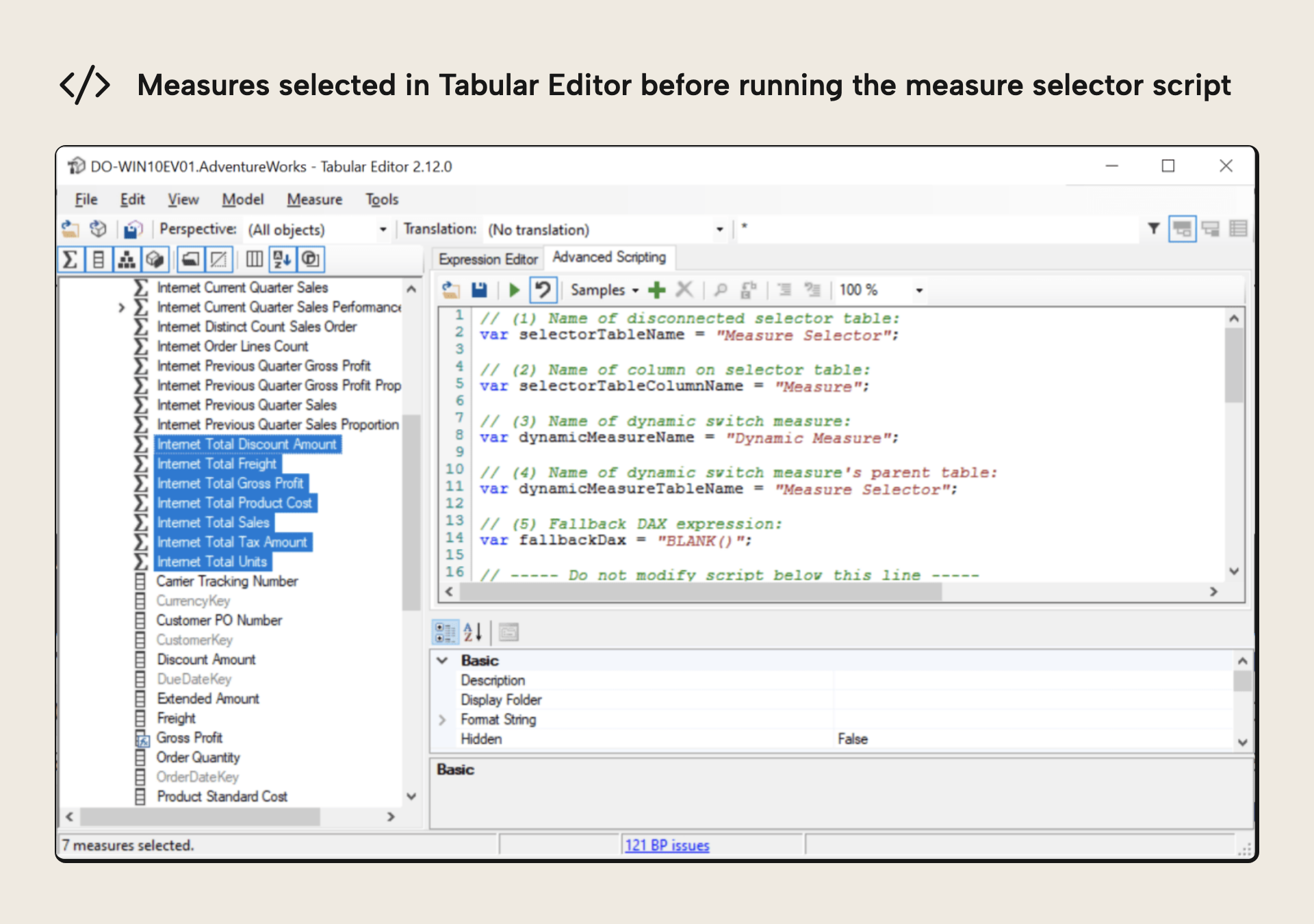This screenshot has height=924, width=1314.
Task: Run script with the green play button
Action: pyautogui.click(x=515, y=290)
